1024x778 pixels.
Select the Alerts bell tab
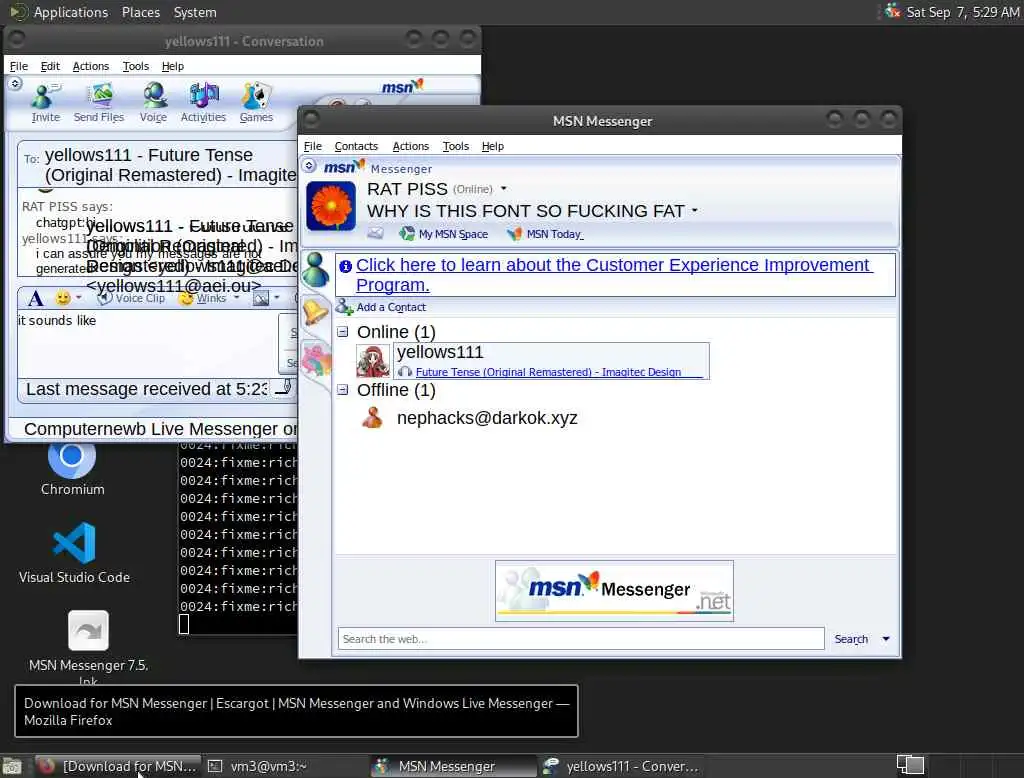[x=315, y=312]
